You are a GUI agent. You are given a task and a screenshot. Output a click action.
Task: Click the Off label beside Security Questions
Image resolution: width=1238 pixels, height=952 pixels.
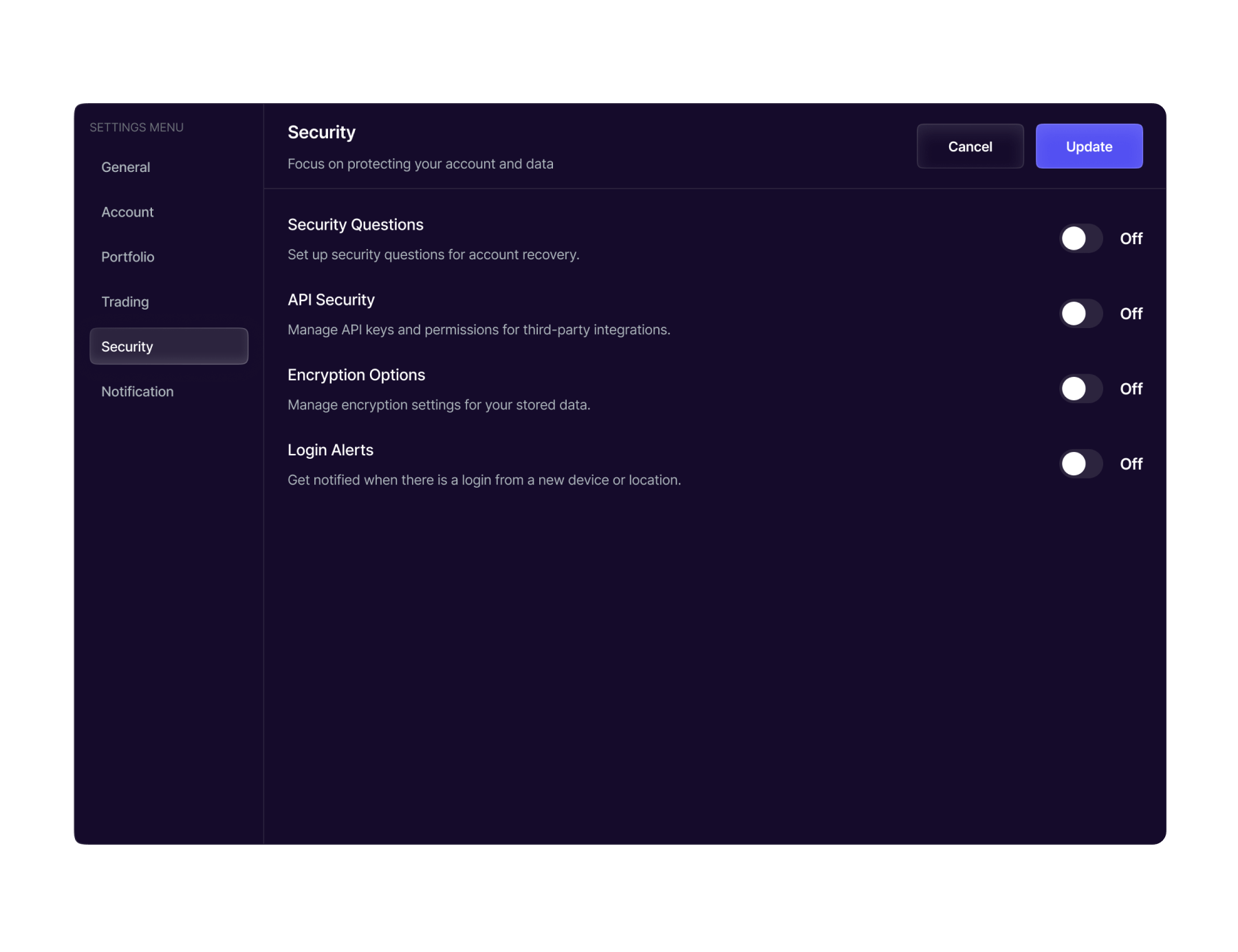pos(1131,239)
